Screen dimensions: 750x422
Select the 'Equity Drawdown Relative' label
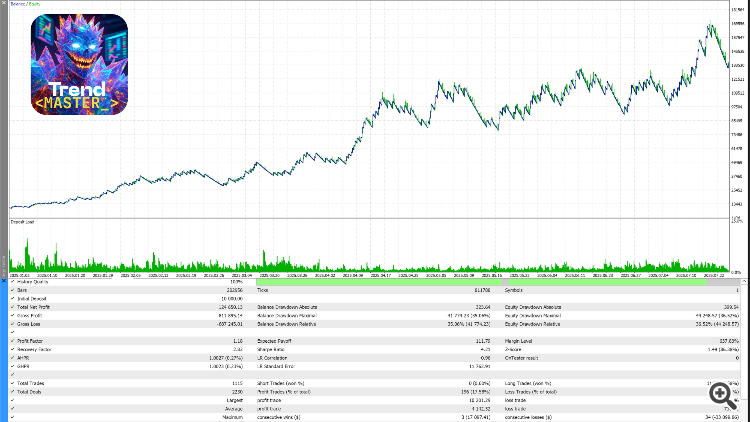pos(533,324)
